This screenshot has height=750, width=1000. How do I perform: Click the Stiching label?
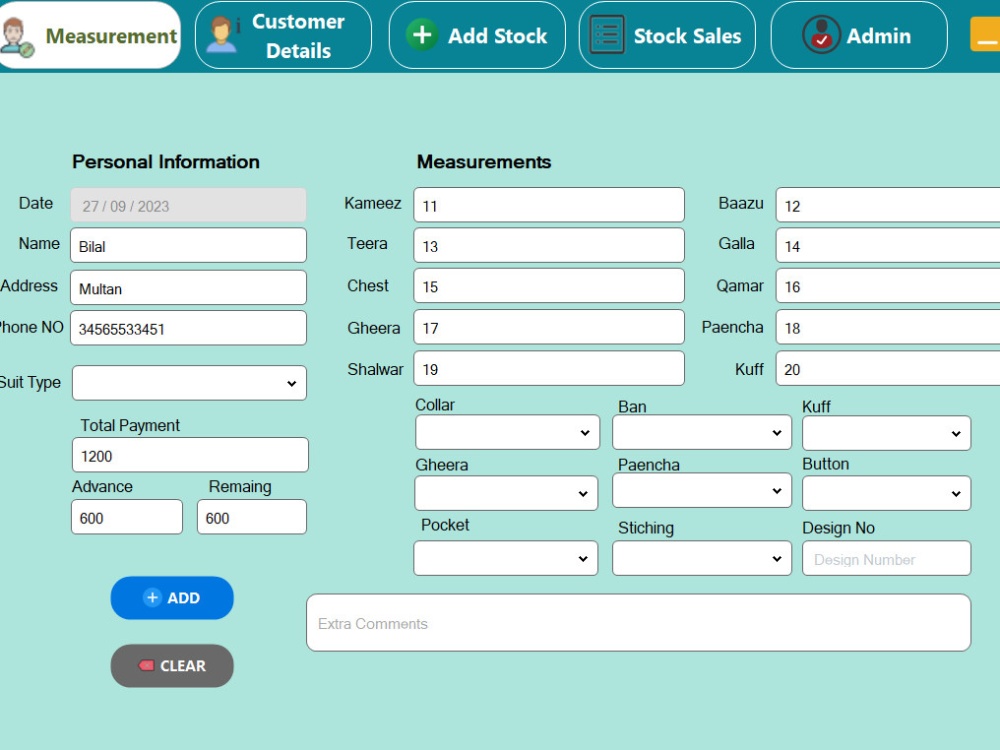pos(646,528)
